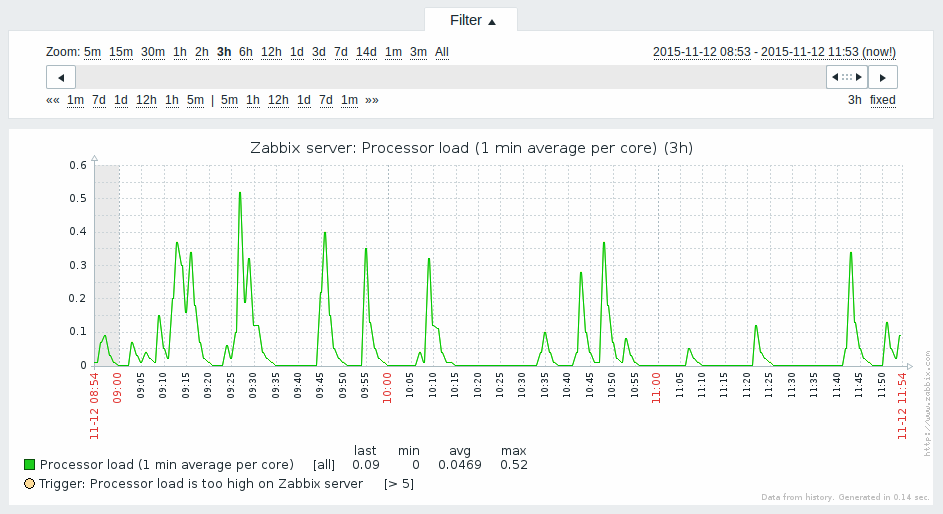Move back 7d in time
The height and width of the screenshot is (514, 943).
point(99,100)
